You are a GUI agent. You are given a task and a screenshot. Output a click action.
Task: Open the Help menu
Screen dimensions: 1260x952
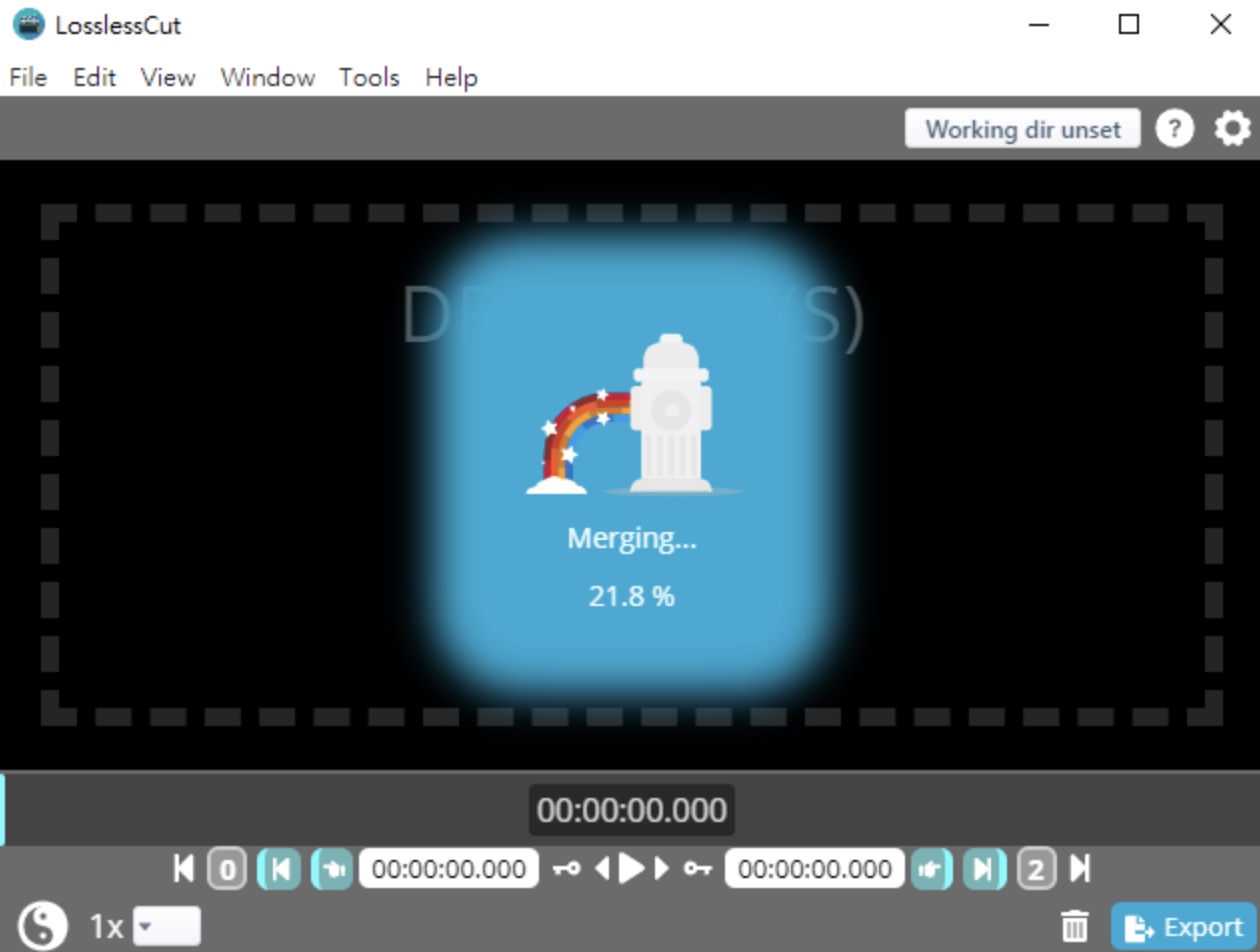[451, 77]
